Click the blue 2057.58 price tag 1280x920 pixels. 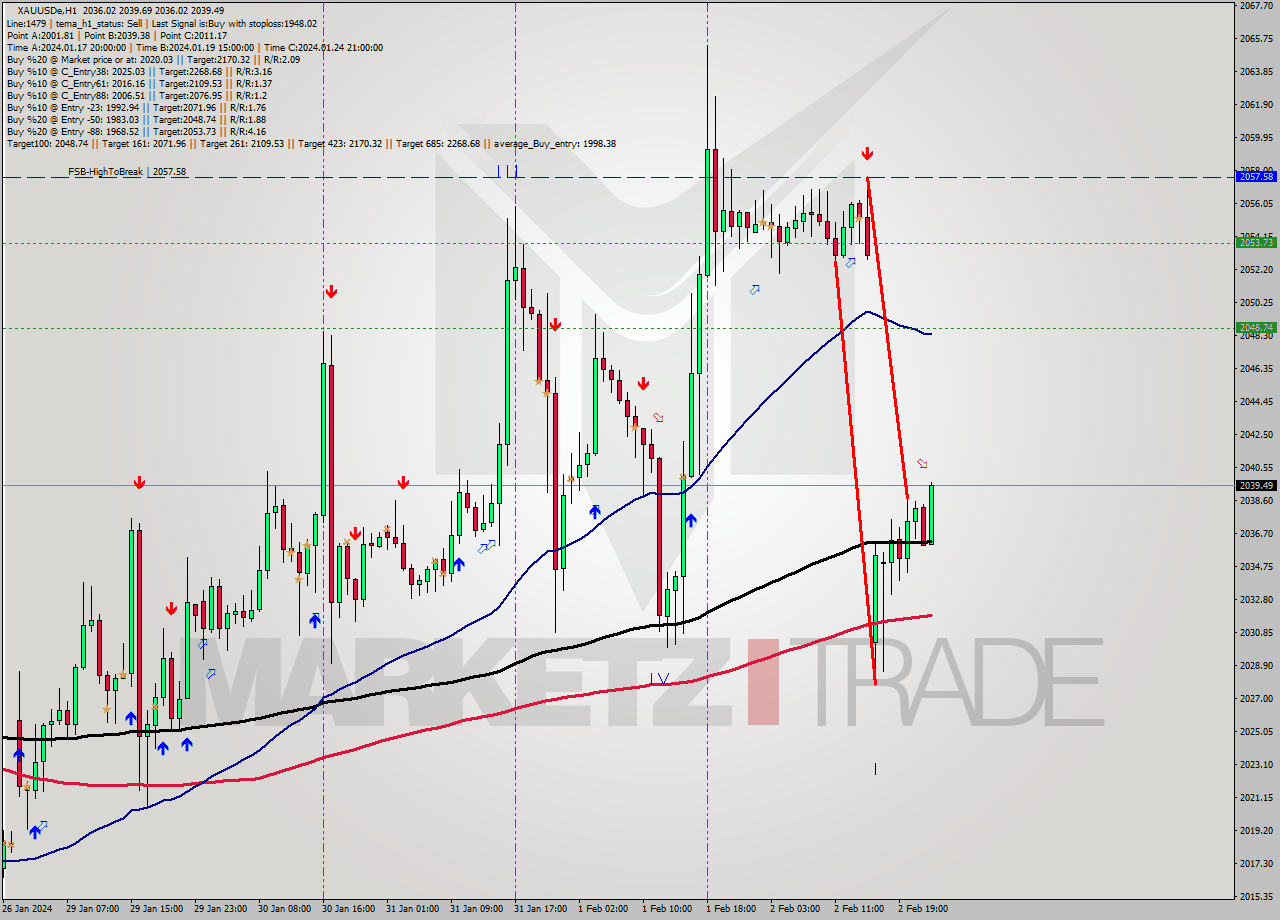point(1256,176)
